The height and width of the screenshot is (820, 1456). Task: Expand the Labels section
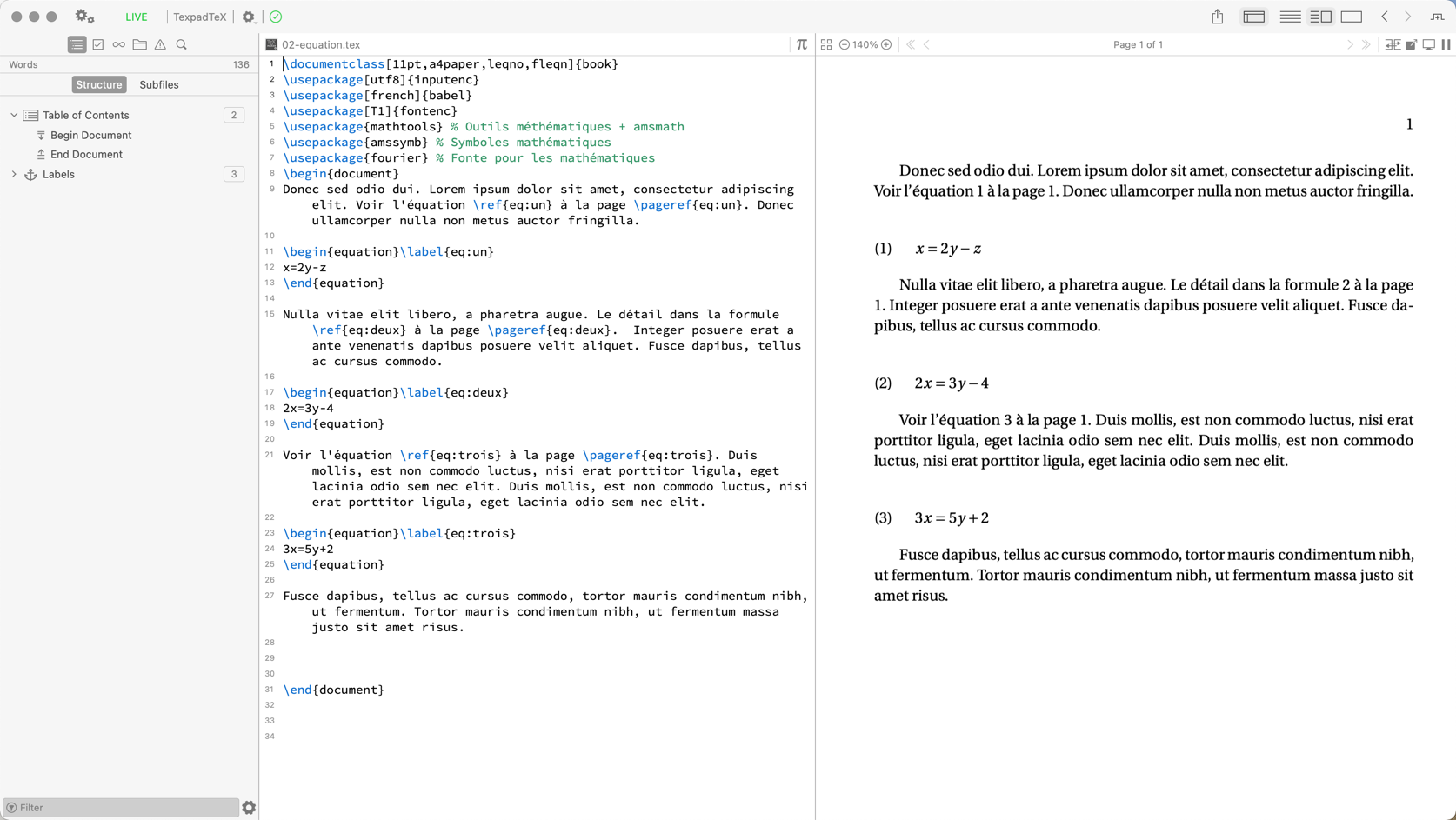coord(14,174)
